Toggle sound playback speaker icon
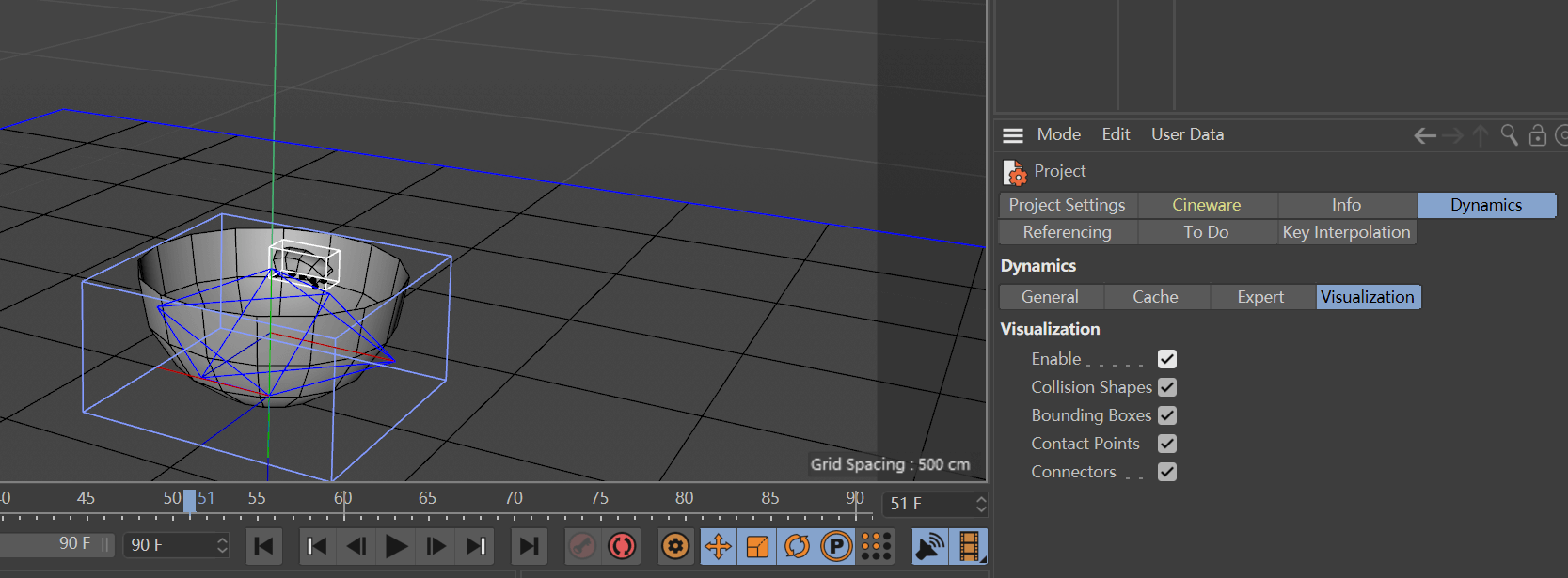The height and width of the screenshot is (578, 1568). (930, 546)
